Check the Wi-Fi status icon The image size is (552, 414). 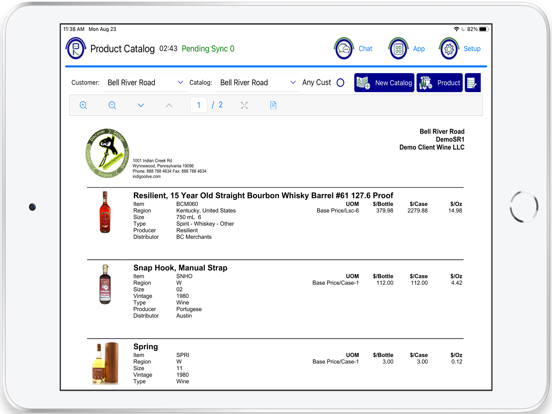click(x=456, y=29)
